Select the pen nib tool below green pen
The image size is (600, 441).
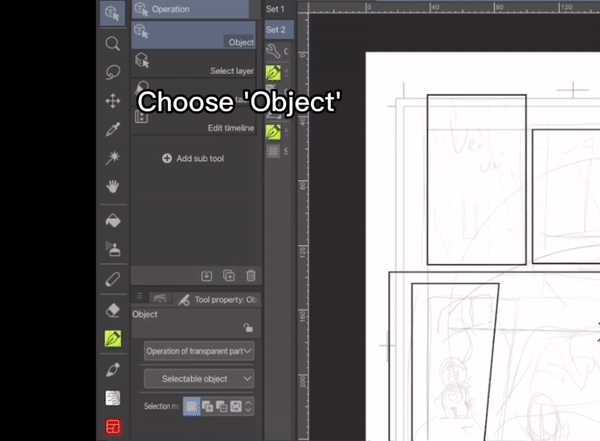point(112,370)
